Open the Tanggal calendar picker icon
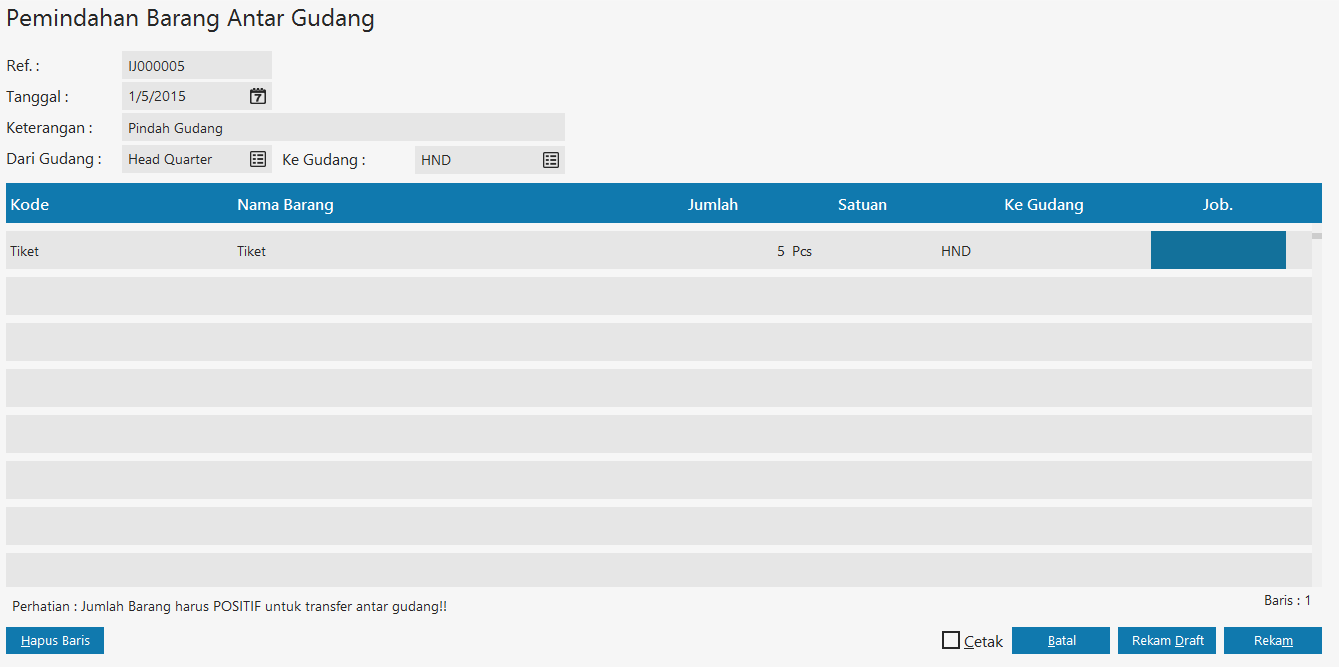This screenshot has height=667, width=1339. pyautogui.click(x=258, y=96)
